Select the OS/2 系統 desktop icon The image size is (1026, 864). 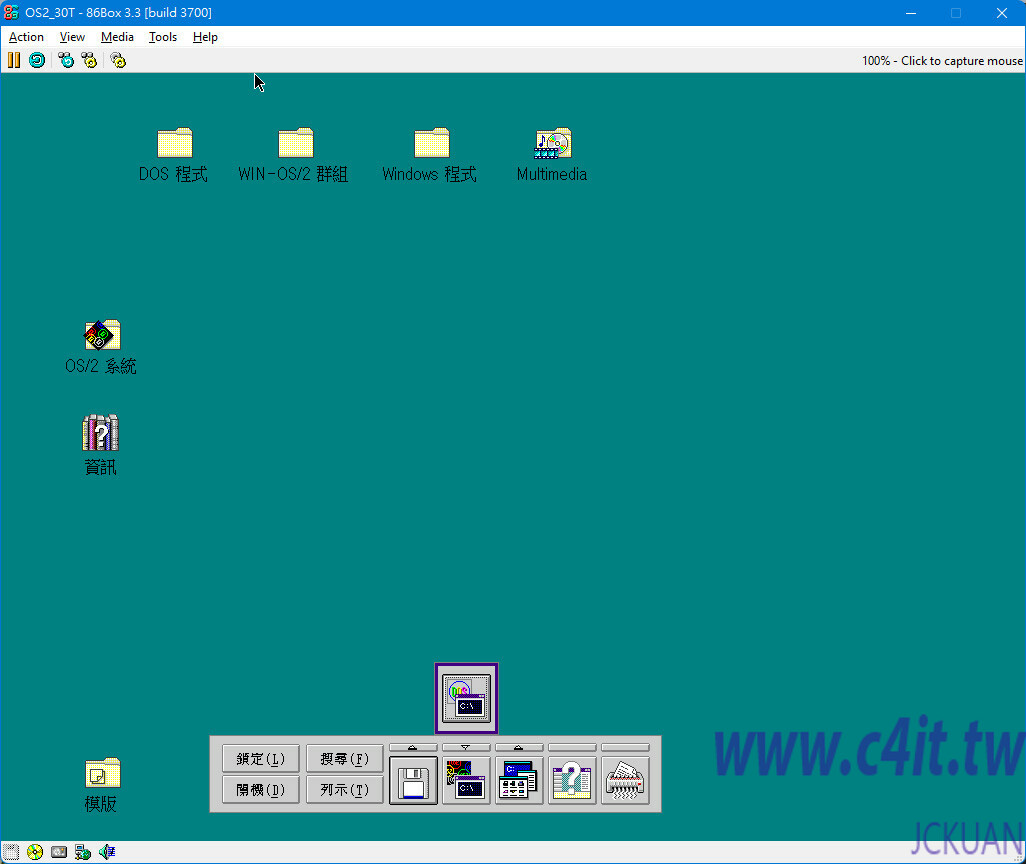pos(102,334)
